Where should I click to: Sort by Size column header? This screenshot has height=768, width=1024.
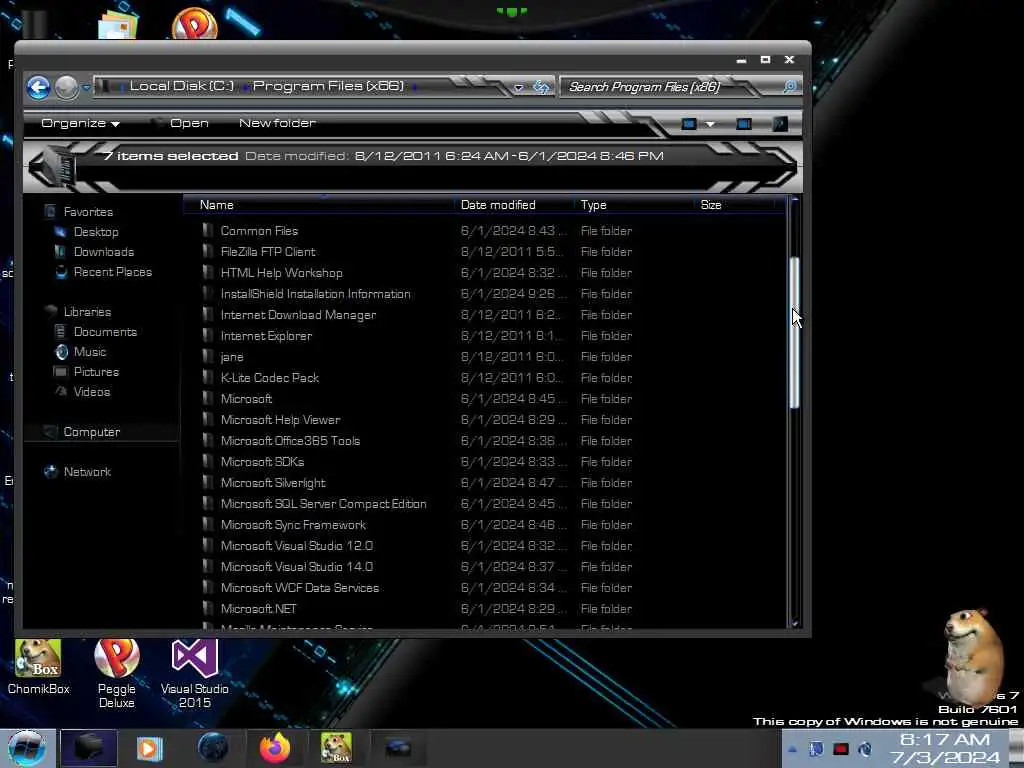tap(735, 205)
